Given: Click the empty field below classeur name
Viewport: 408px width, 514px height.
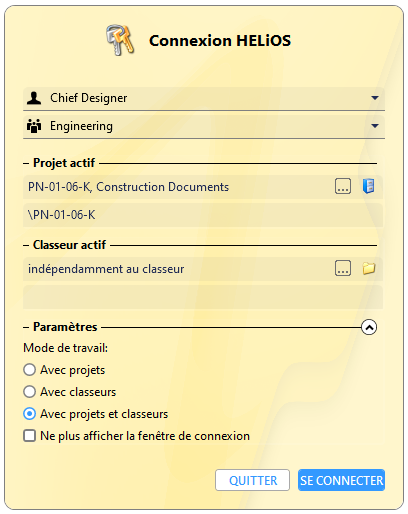Looking at the screenshot, I should [203, 297].
